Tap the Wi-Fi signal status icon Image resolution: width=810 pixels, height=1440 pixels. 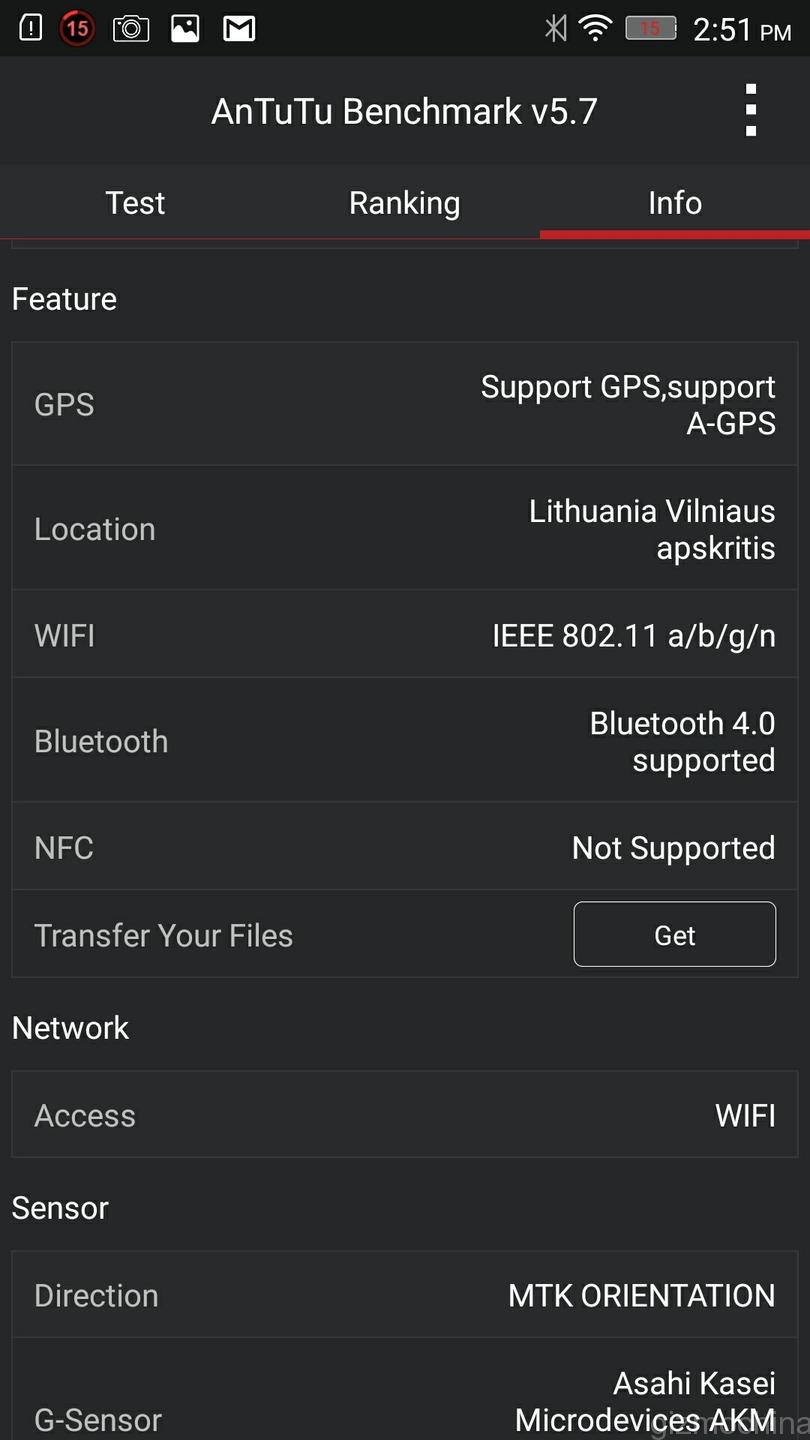[596, 28]
